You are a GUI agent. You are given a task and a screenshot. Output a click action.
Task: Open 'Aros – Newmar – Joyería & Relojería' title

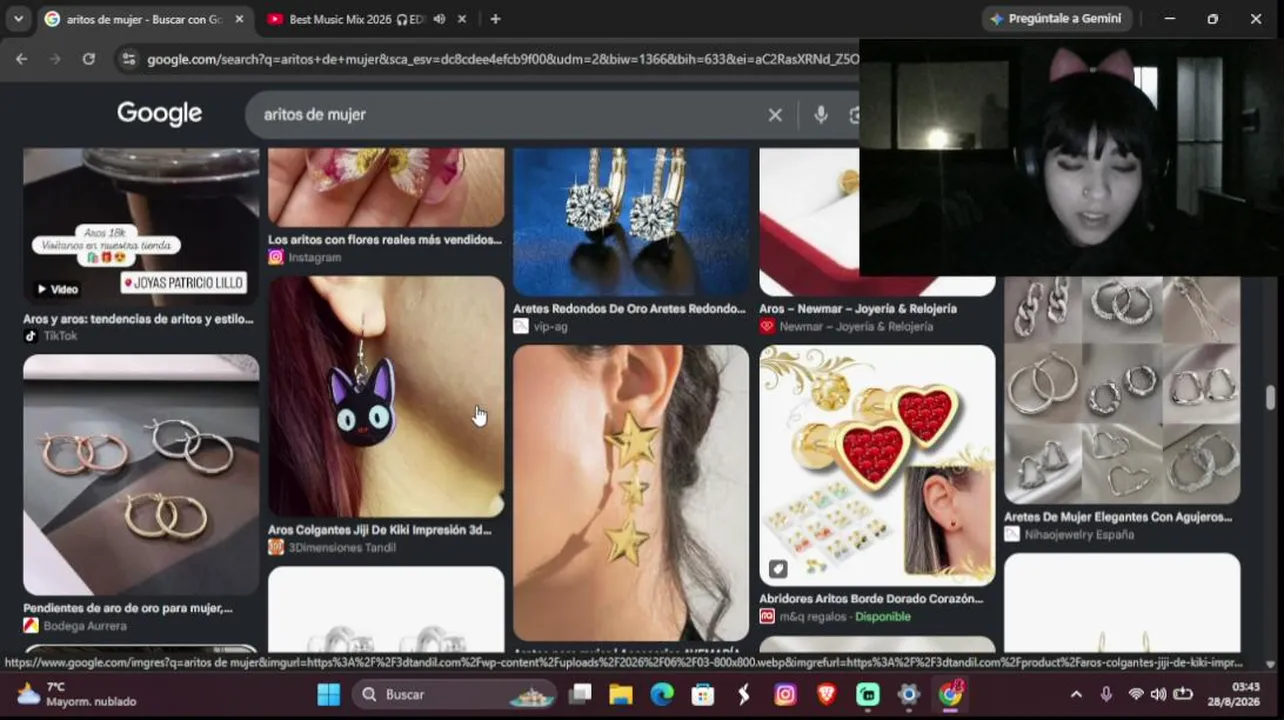click(x=858, y=309)
